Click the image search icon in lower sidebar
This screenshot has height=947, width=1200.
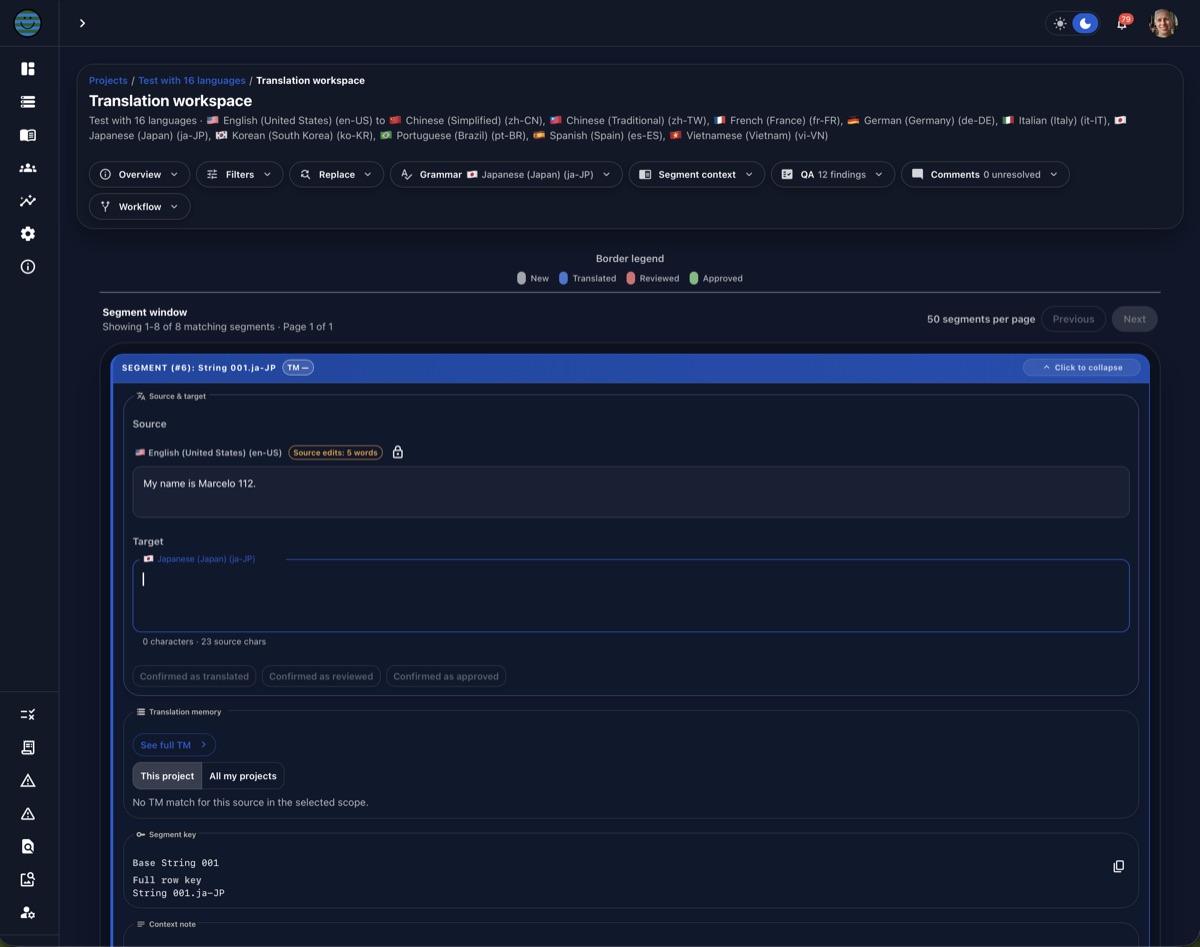coord(28,880)
